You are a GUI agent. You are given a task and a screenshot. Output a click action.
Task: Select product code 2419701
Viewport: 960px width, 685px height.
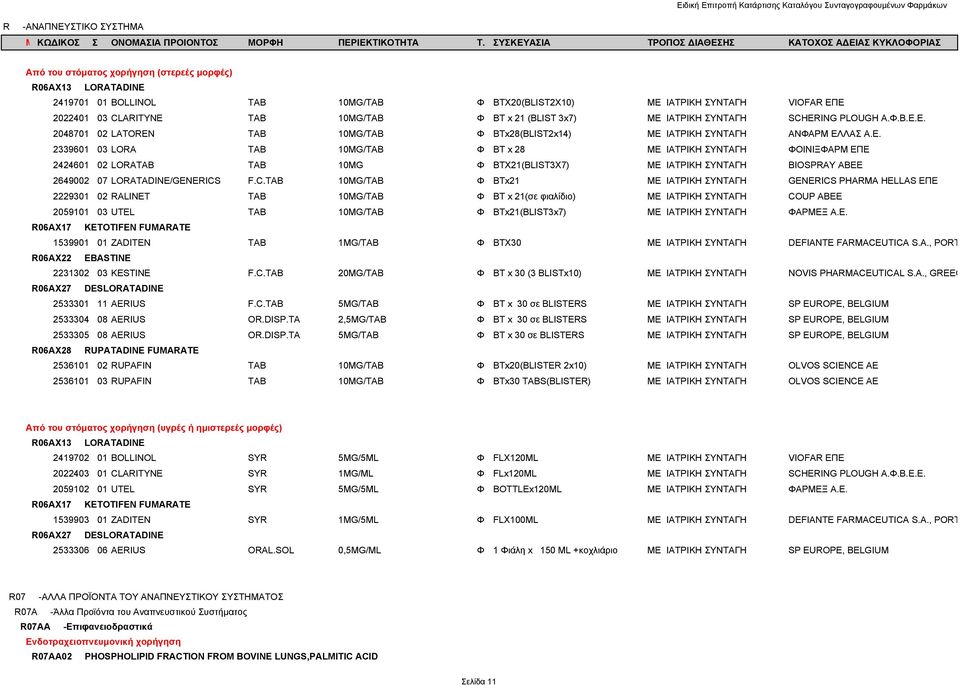click(71, 103)
